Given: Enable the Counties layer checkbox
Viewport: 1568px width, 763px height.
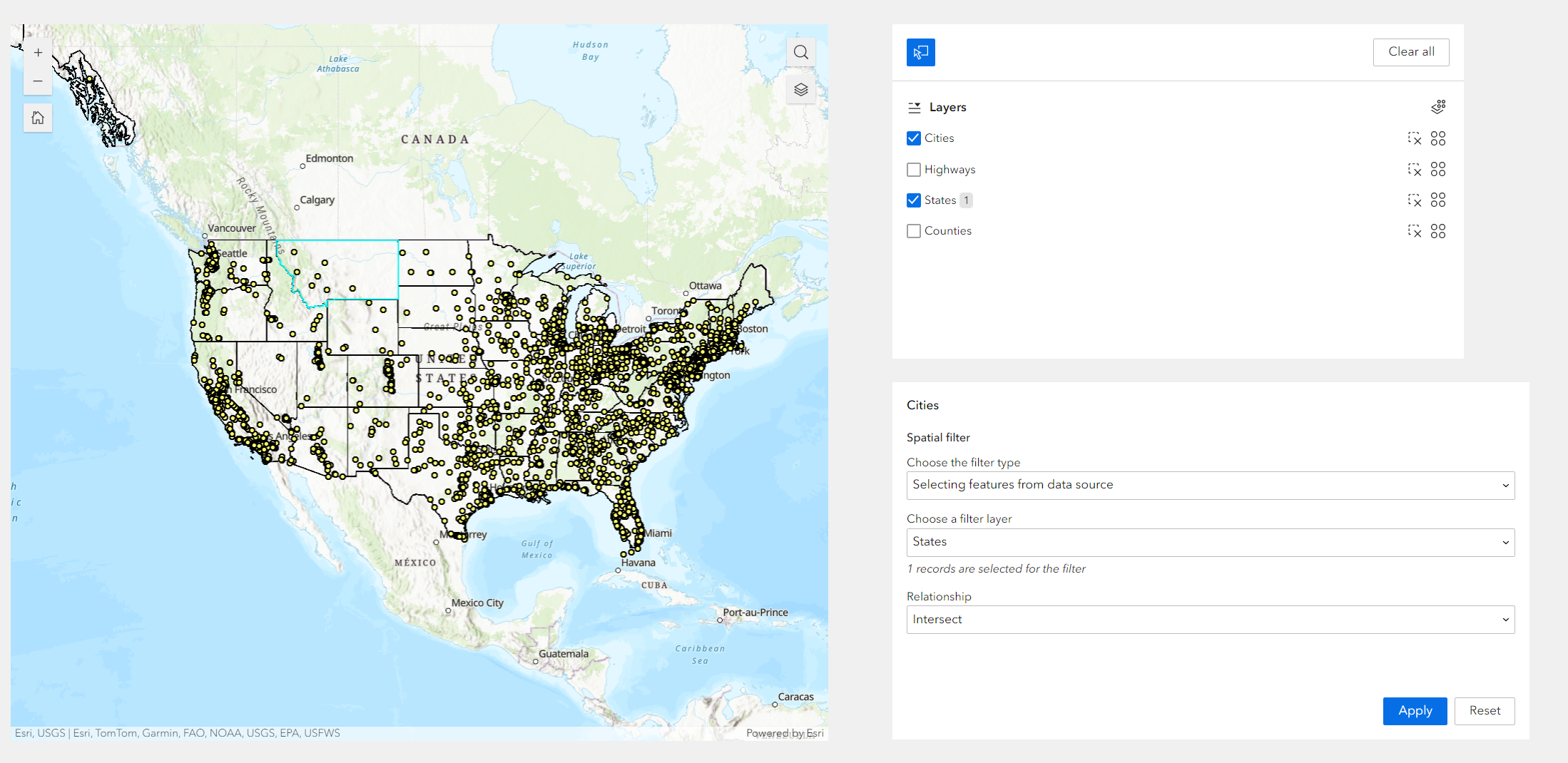Looking at the screenshot, I should click(913, 231).
